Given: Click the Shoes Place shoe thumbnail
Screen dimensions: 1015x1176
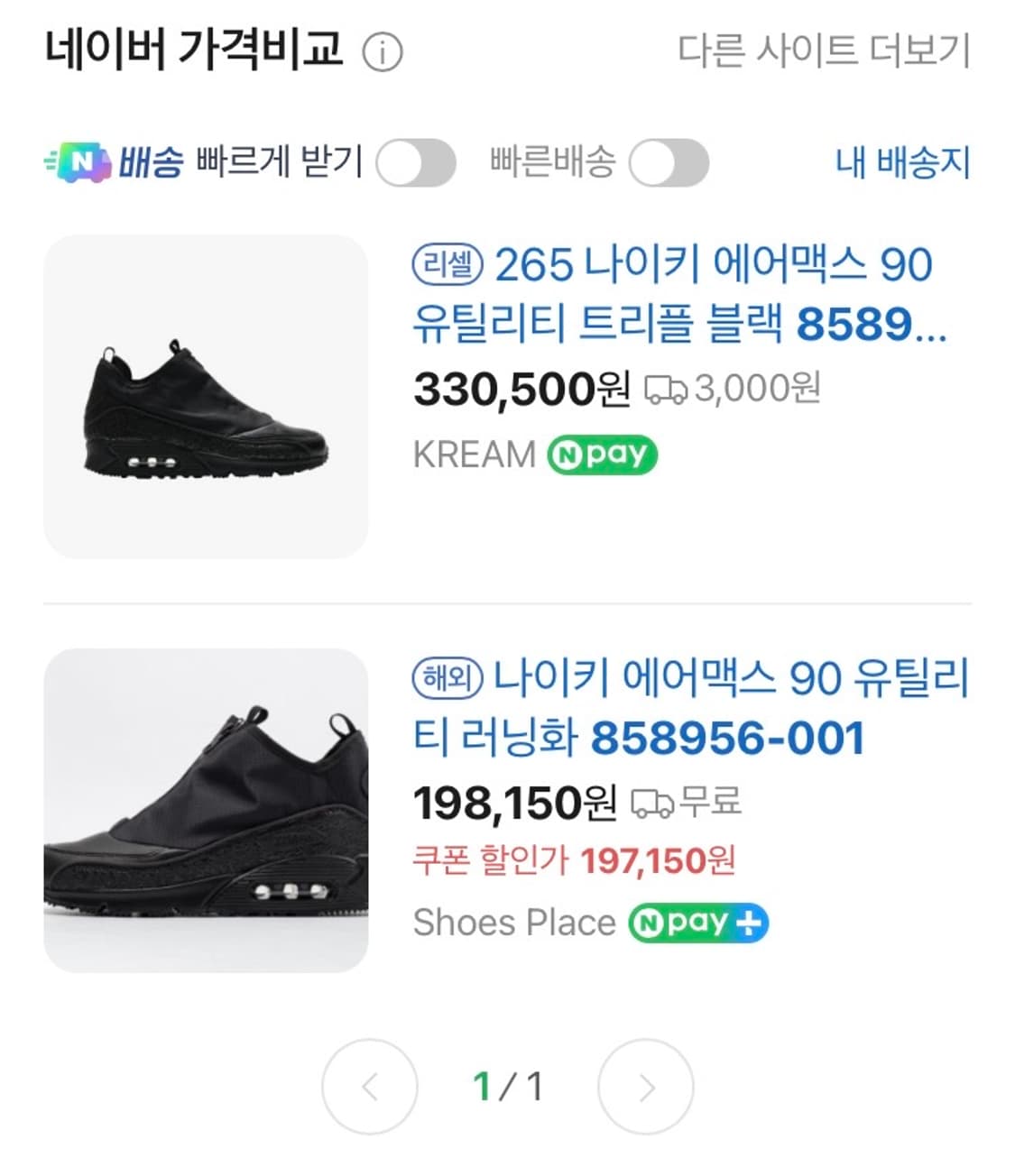Looking at the screenshot, I should pyautogui.click(x=206, y=810).
